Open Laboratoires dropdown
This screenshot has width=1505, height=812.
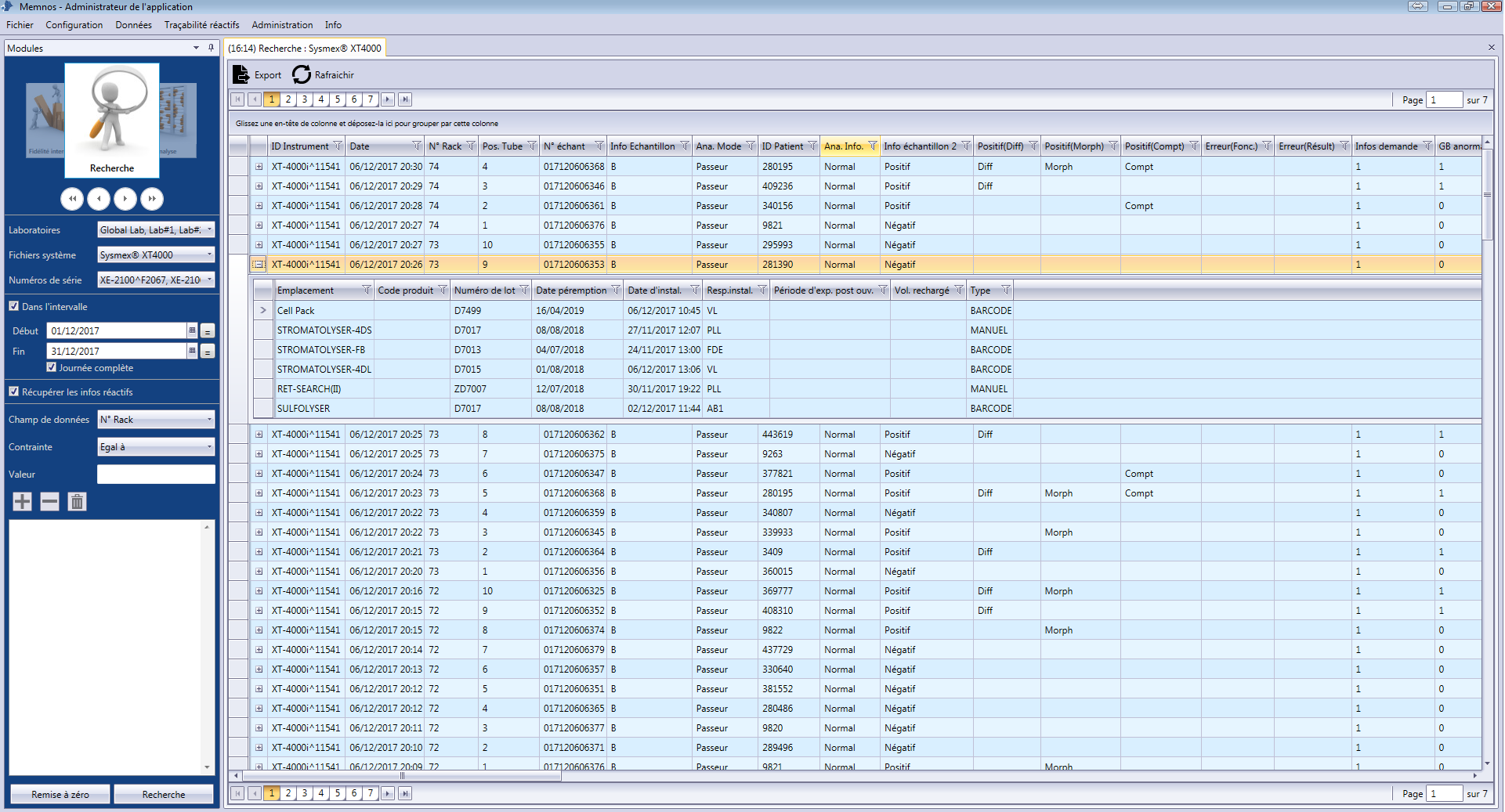tap(156, 230)
